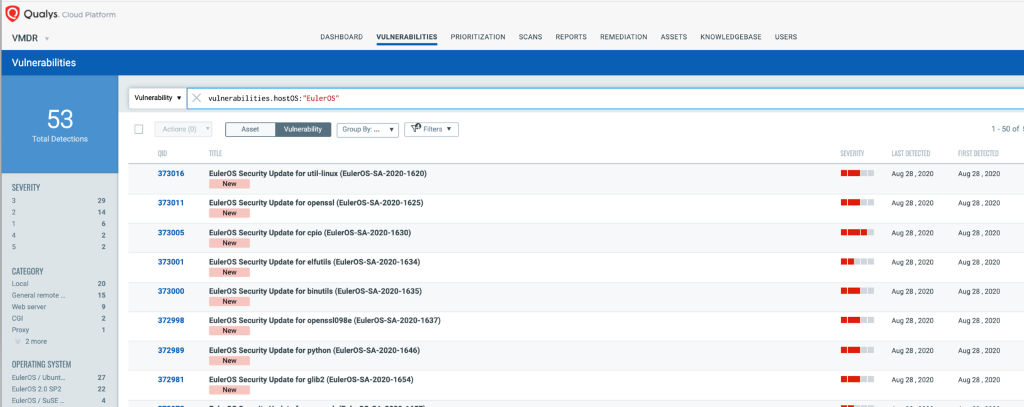Go to Remediation tab
The width and height of the screenshot is (1024, 407).
[624, 37]
